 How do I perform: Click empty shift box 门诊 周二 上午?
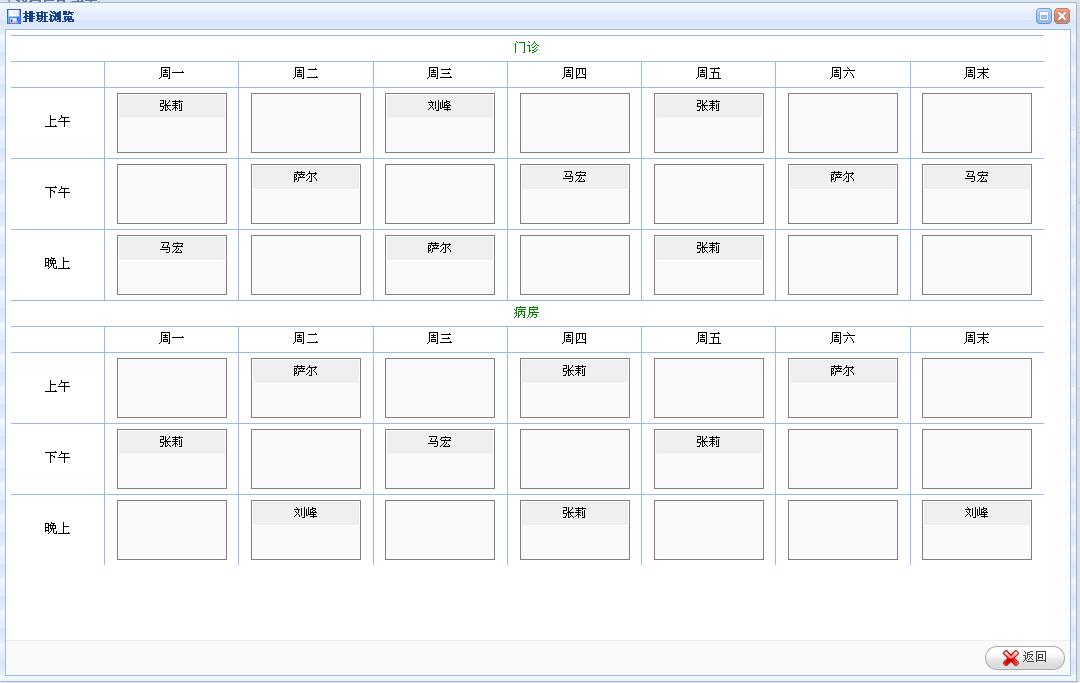tap(306, 123)
